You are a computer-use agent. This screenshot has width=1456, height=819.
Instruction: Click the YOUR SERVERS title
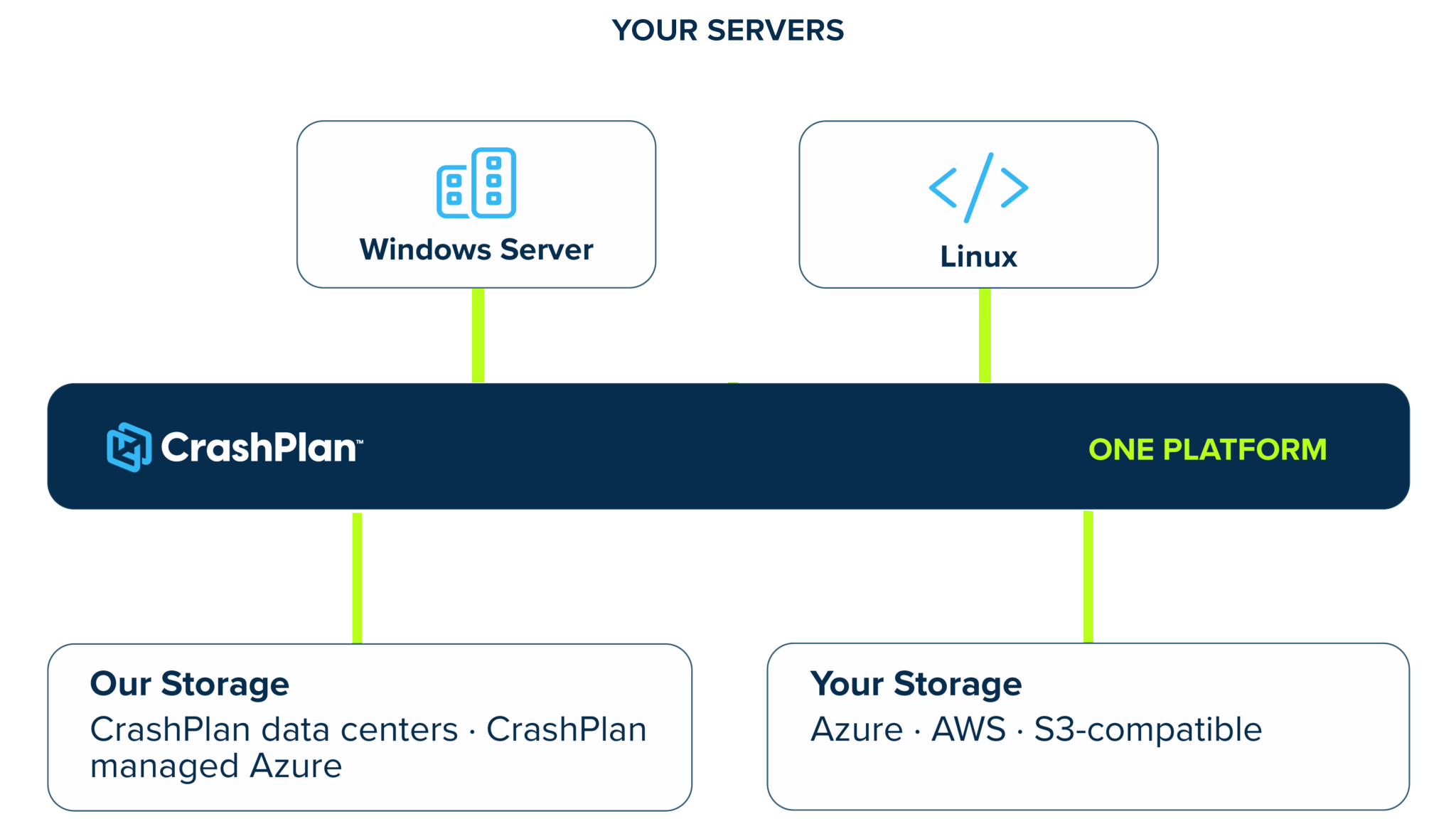[728, 31]
